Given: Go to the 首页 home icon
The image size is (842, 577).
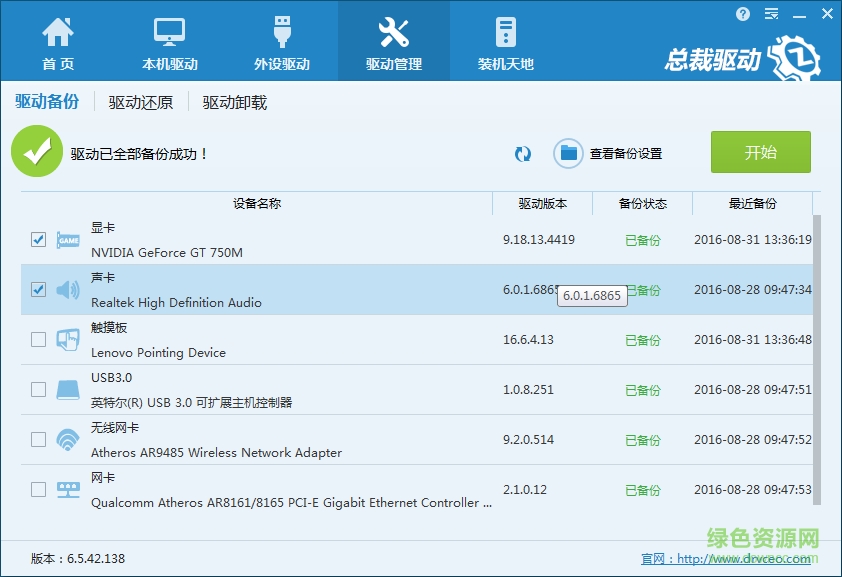Looking at the screenshot, I should (58, 32).
